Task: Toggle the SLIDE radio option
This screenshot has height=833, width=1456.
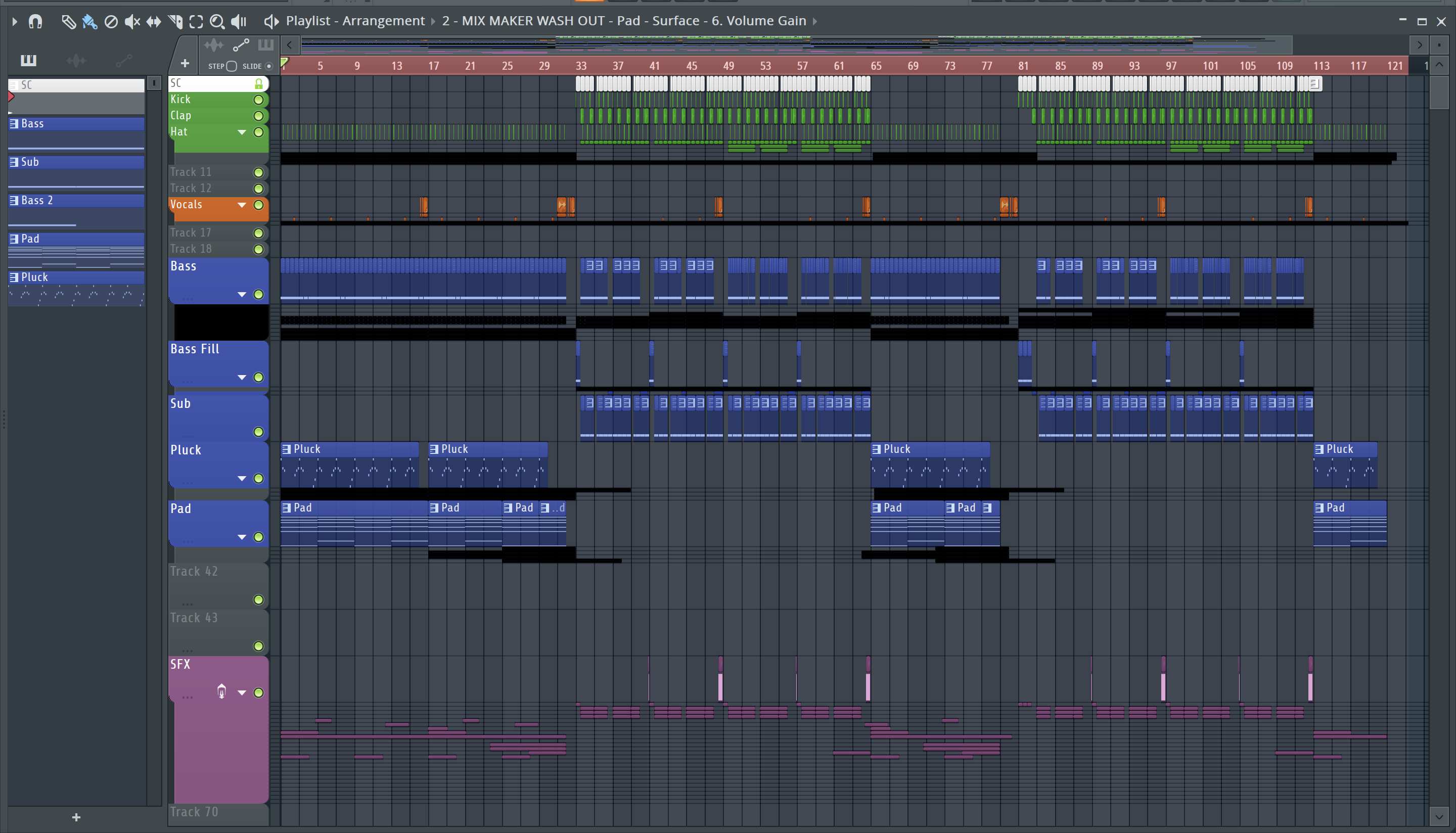Action: click(269, 66)
